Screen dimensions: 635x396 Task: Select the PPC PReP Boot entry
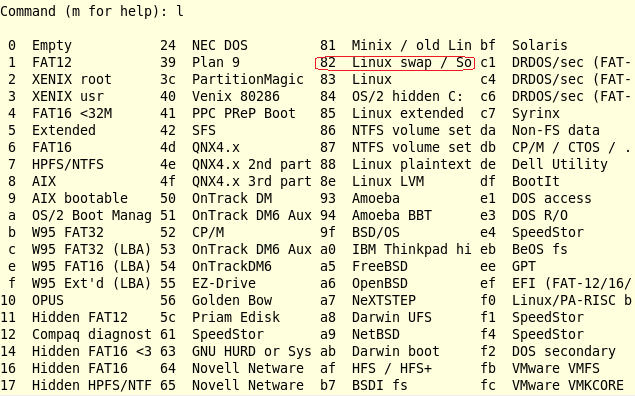pyautogui.click(x=228, y=113)
